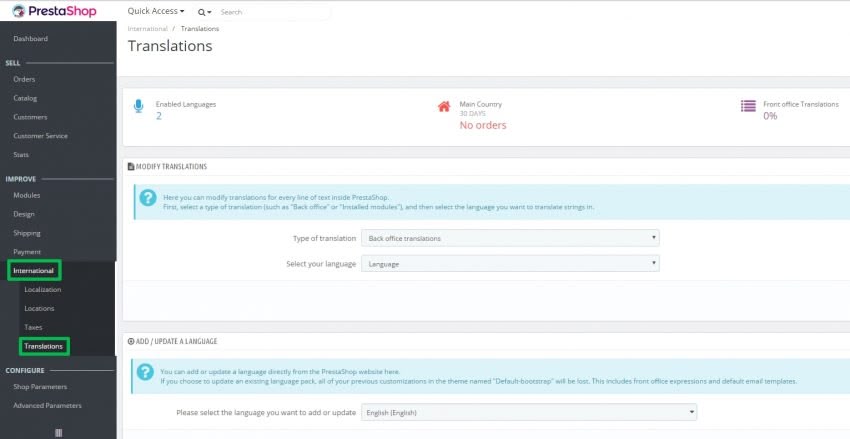Click the No orders text

click(x=482, y=125)
